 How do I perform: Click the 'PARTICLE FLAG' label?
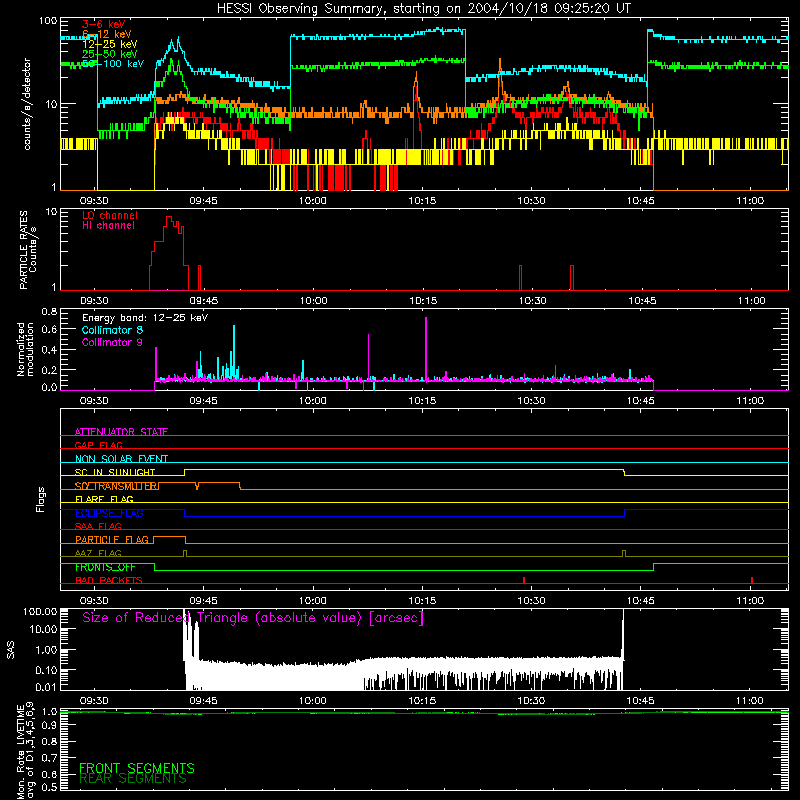(112, 539)
